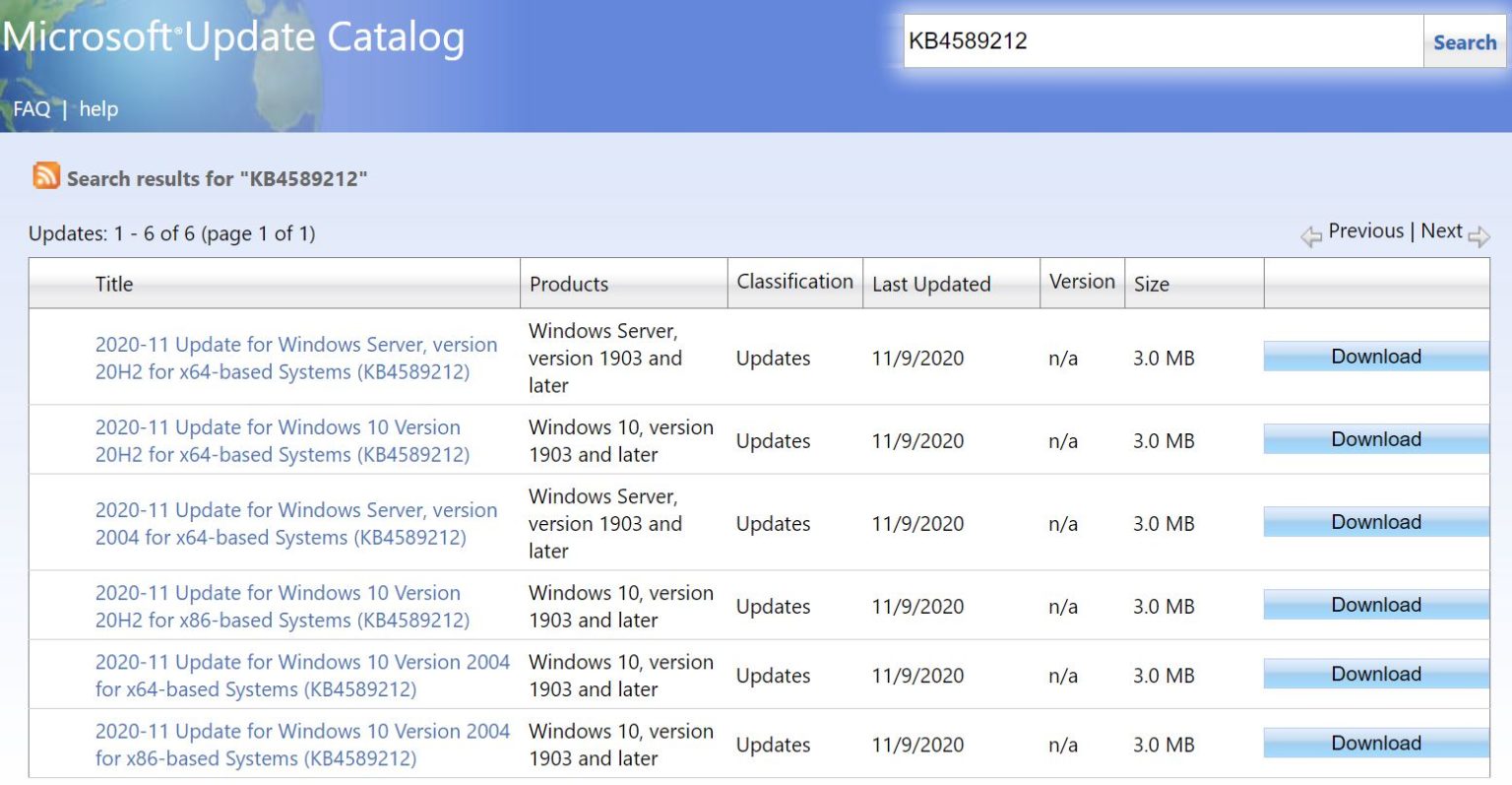Open the FAQ link

[31, 109]
